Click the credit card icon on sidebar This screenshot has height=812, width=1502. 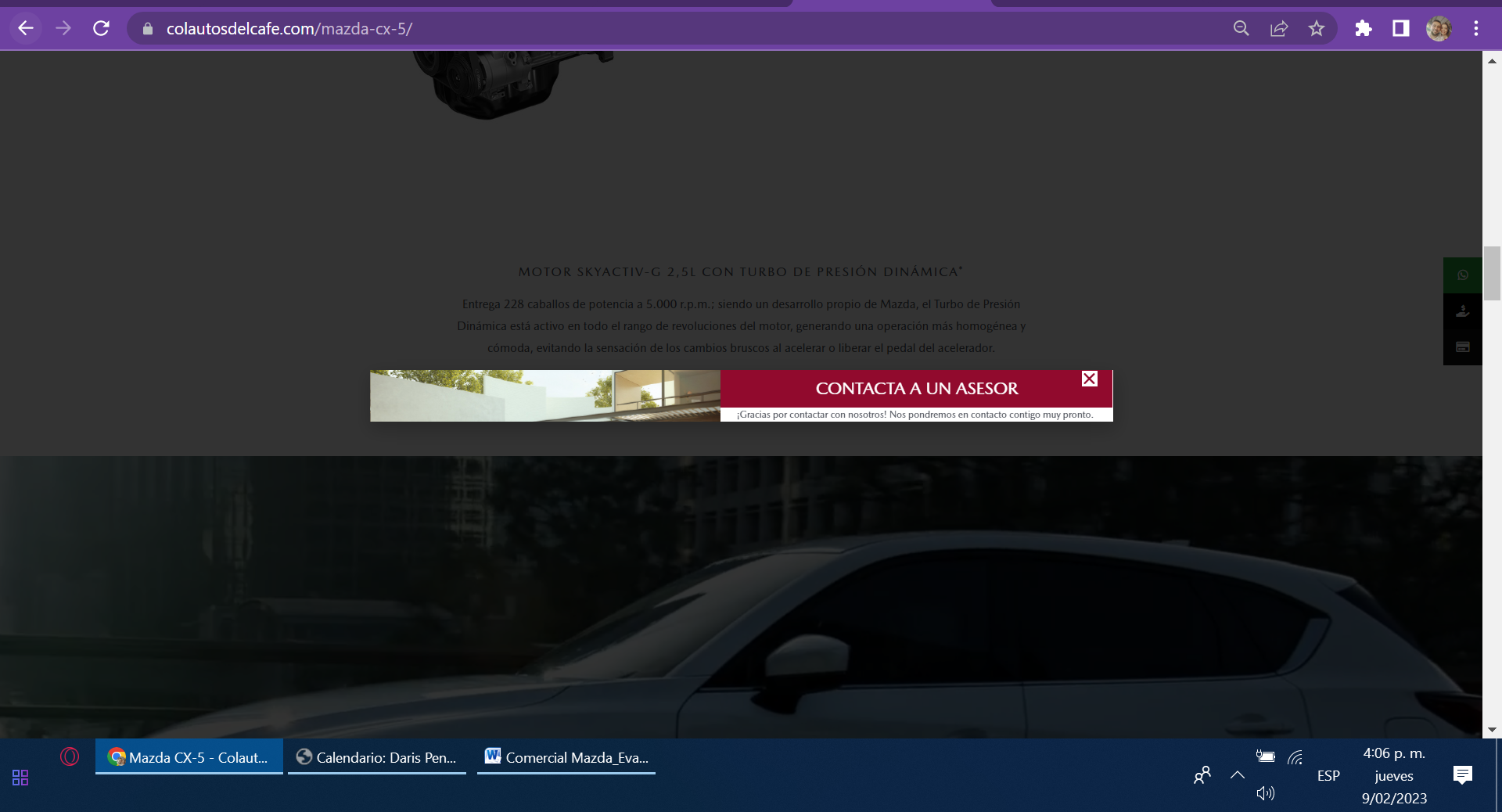[x=1463, y=347]
